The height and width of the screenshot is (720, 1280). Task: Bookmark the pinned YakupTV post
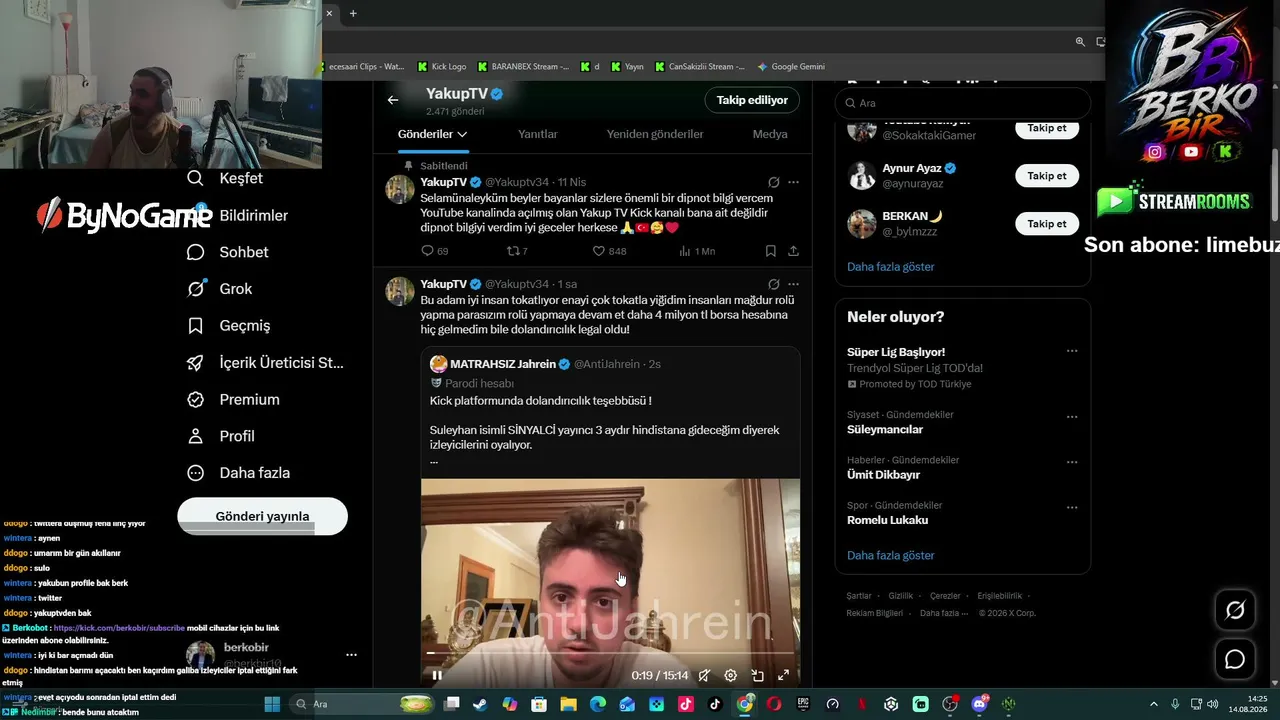click(770, 251)
